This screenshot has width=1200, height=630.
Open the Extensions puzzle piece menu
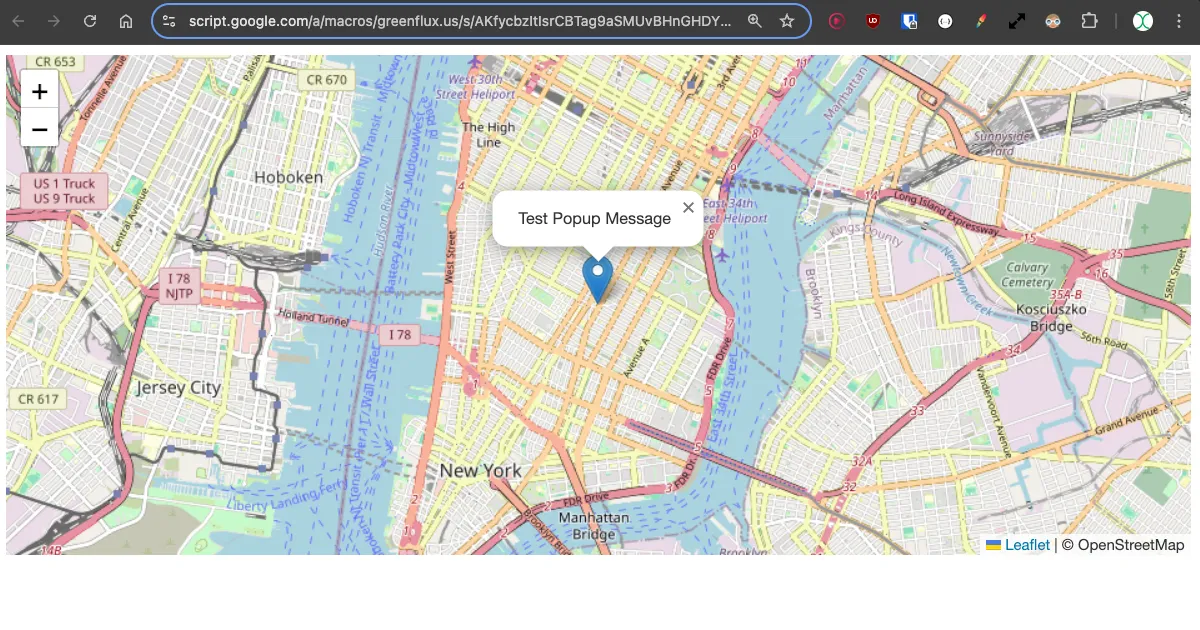coord(1089,21)
